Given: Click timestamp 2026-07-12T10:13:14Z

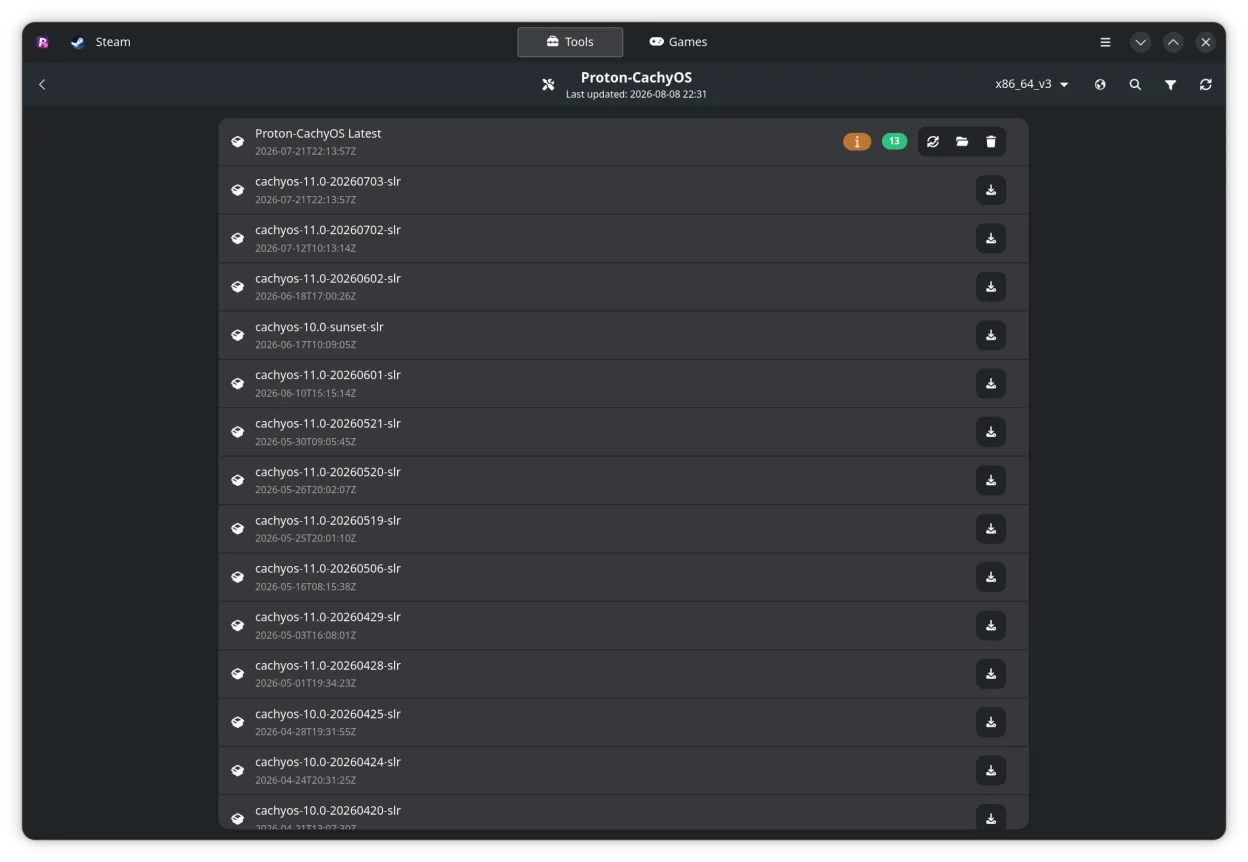Looking at the screenshot, I should coord(305,248).
